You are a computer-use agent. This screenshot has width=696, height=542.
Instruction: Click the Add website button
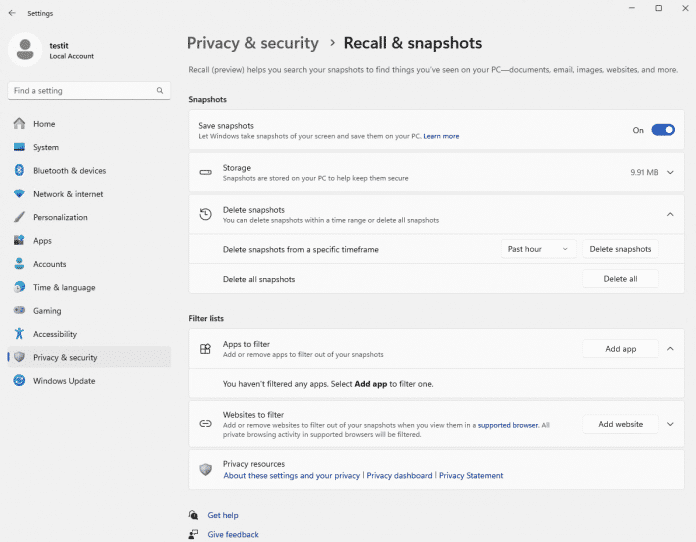coord(620,424)
